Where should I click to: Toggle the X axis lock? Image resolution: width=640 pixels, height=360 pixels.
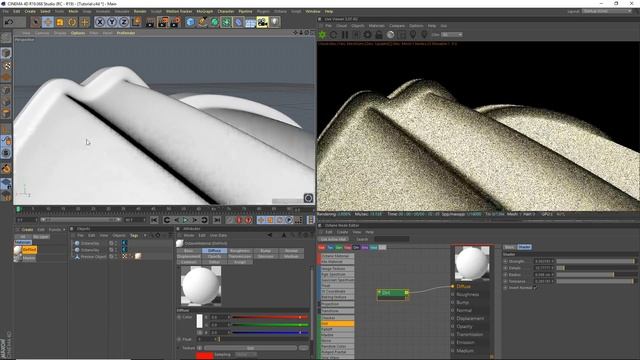pos(100,22)
